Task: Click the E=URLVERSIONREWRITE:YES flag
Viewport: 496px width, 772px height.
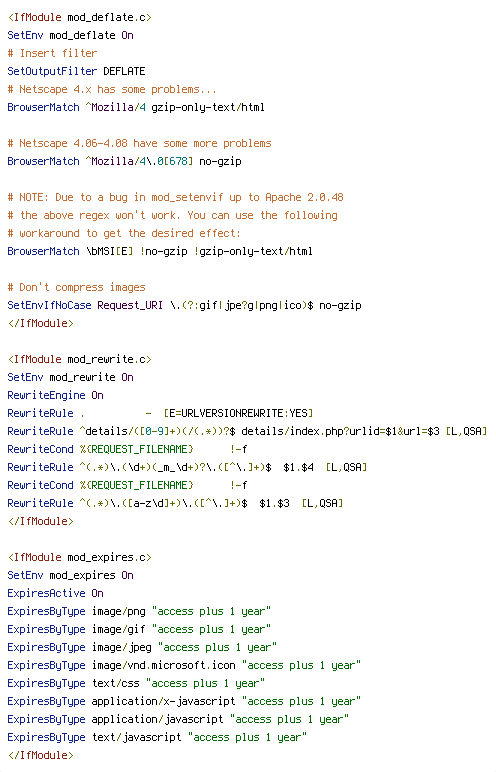Action: coord(238,414)
